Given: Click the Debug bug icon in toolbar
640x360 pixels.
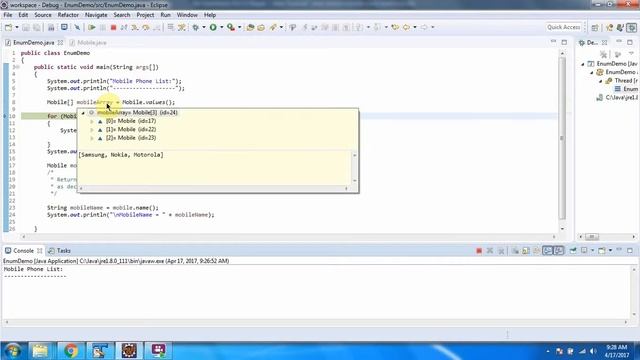Looking at the screenshot, I should pyautogui.click(x=196, y=27).
